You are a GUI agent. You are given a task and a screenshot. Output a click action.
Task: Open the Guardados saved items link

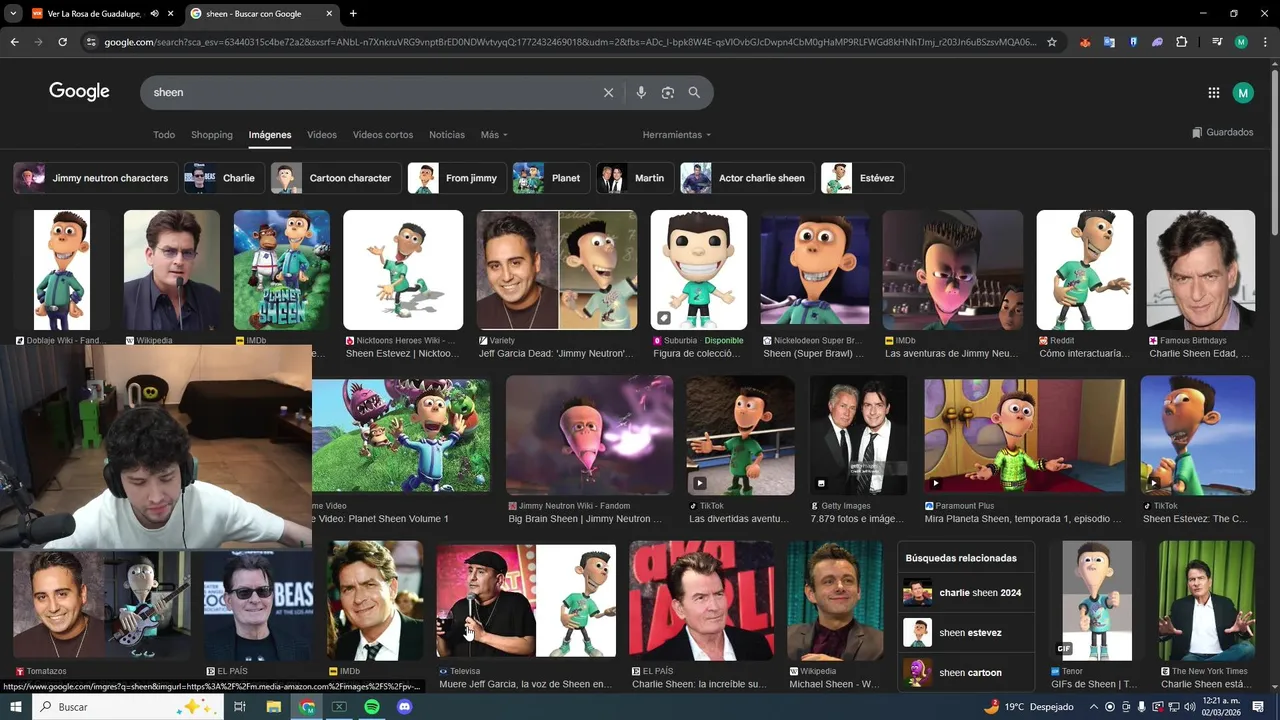point(1222,133)
